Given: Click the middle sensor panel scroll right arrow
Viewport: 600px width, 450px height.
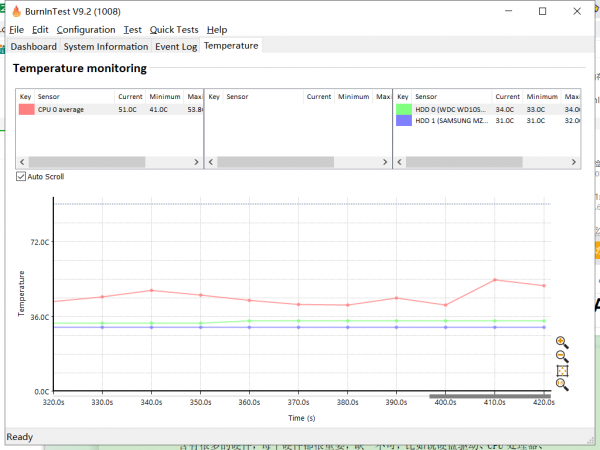Looking at the screenshot, I should (385, 162).
